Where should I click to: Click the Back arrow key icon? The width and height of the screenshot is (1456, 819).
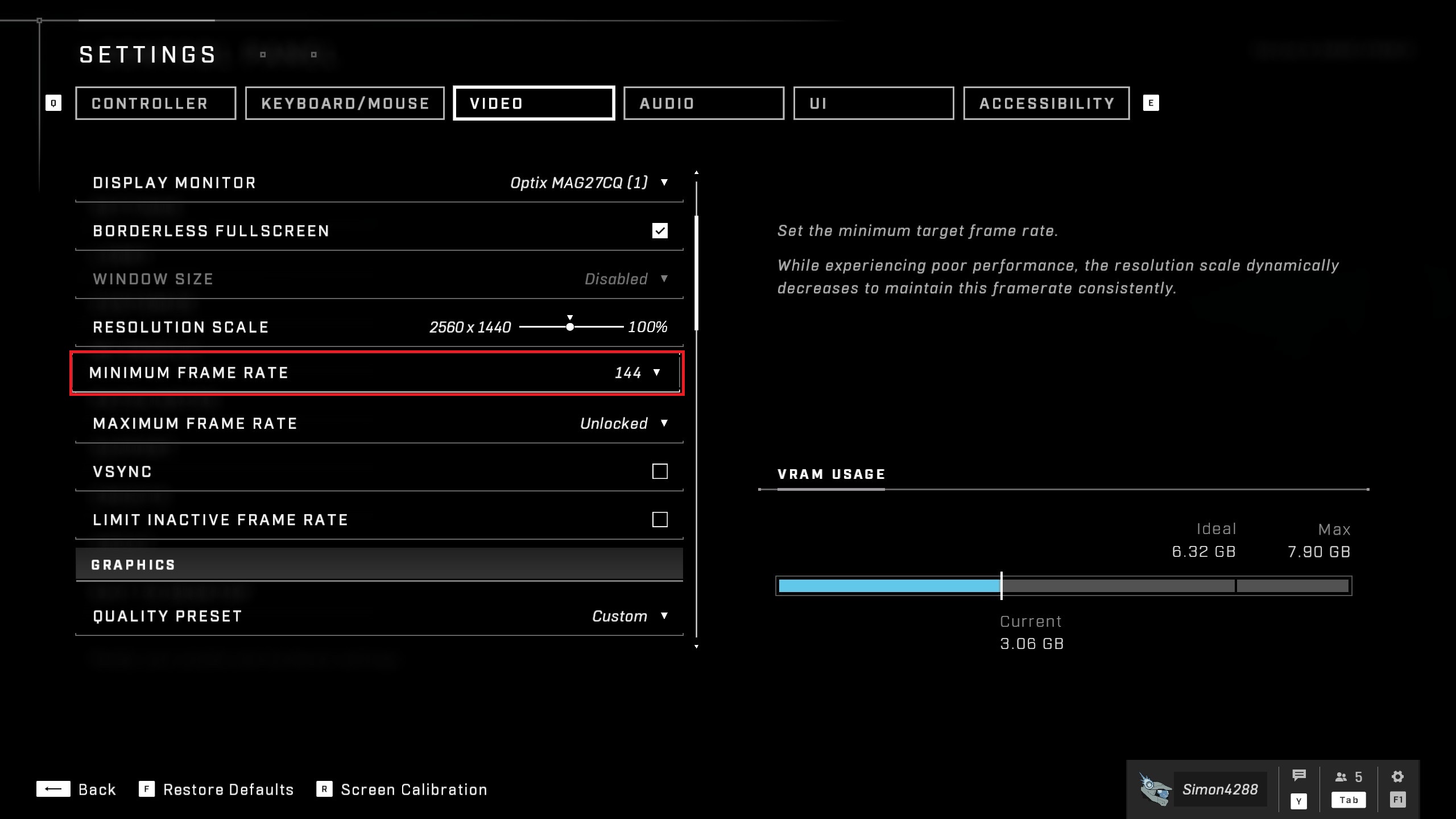(53, 789)
